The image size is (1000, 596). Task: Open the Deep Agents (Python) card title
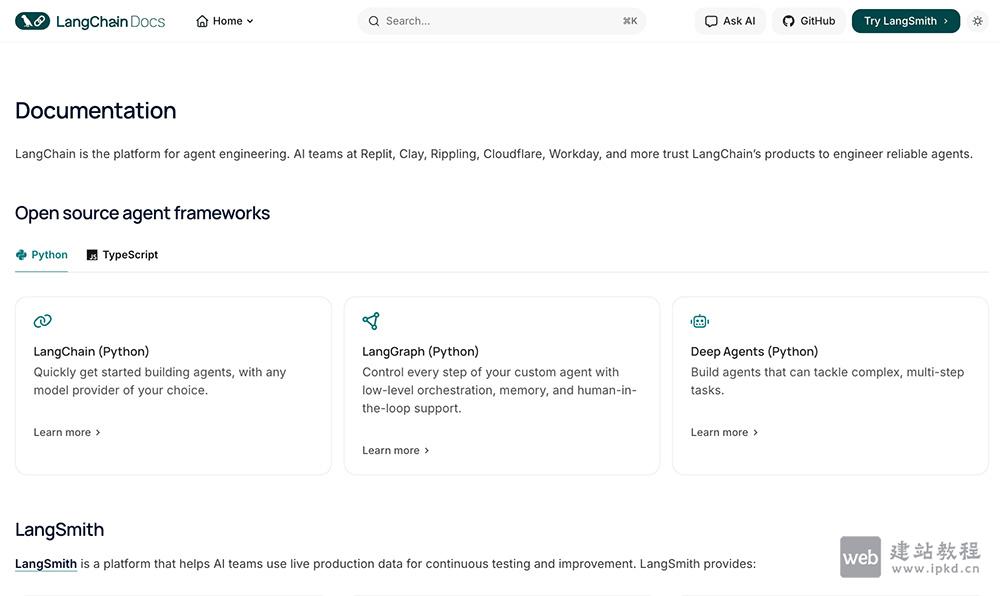coord(754,352)
